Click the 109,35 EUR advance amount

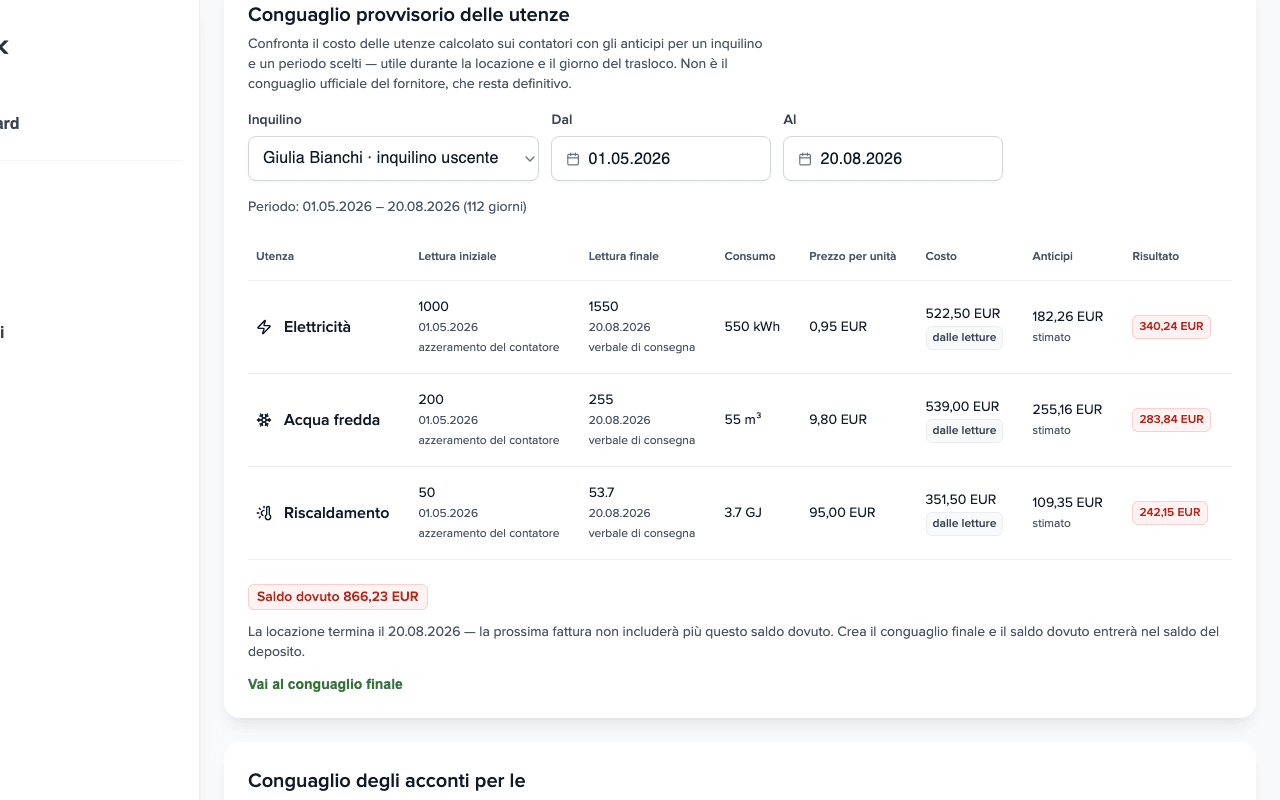point(1067,502)
